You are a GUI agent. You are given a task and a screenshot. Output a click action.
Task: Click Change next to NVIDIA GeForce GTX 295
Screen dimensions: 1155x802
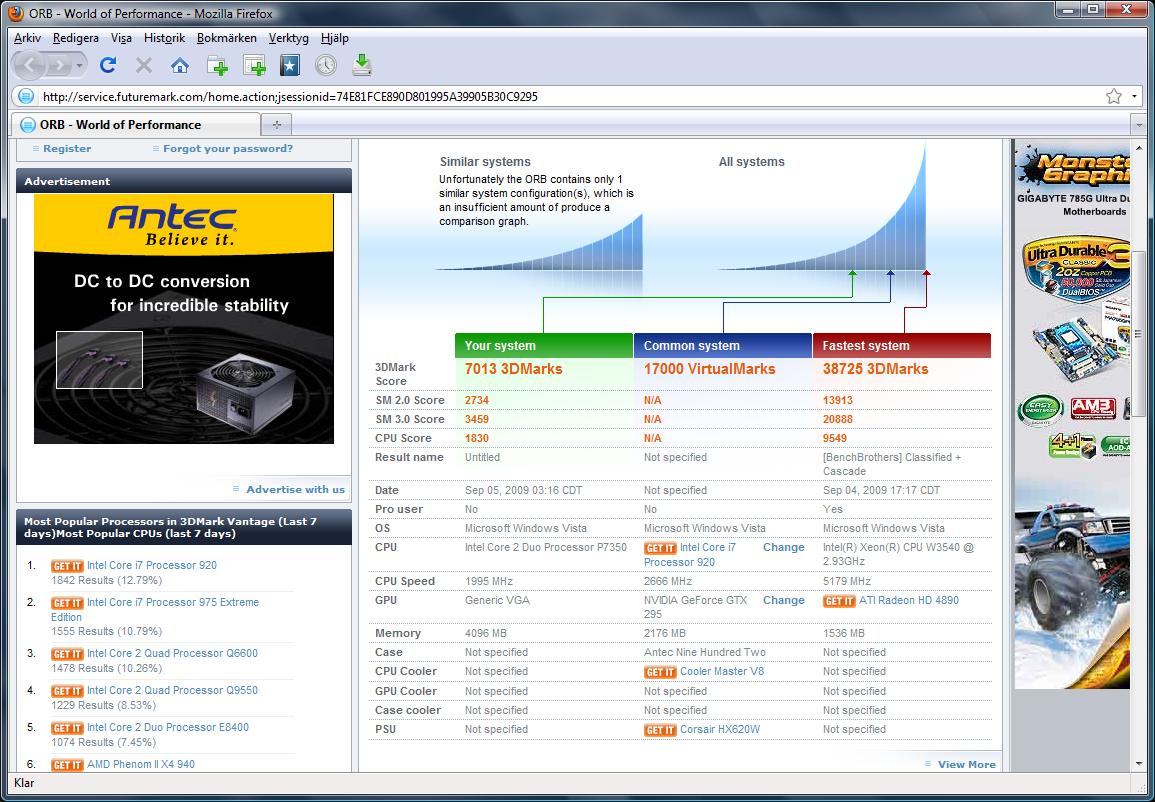784,601
